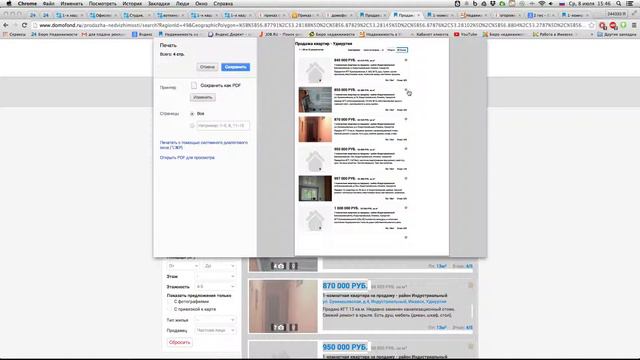Image resolution: width=640 pixels, height=360 pixels.
Task: Click the browser reload icon
Action: [24, 25]
